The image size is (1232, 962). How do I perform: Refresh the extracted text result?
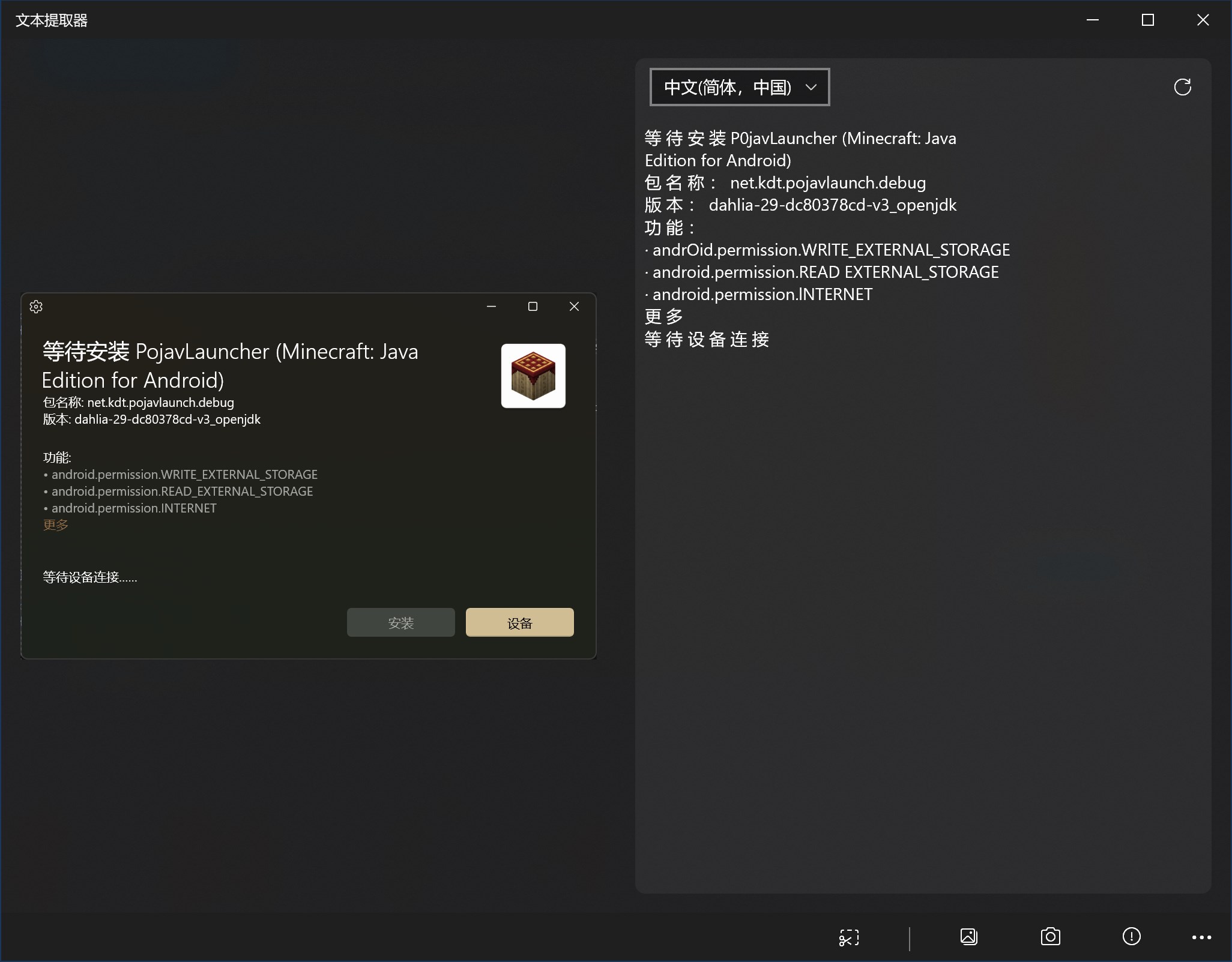click(x=1182, y=87)
